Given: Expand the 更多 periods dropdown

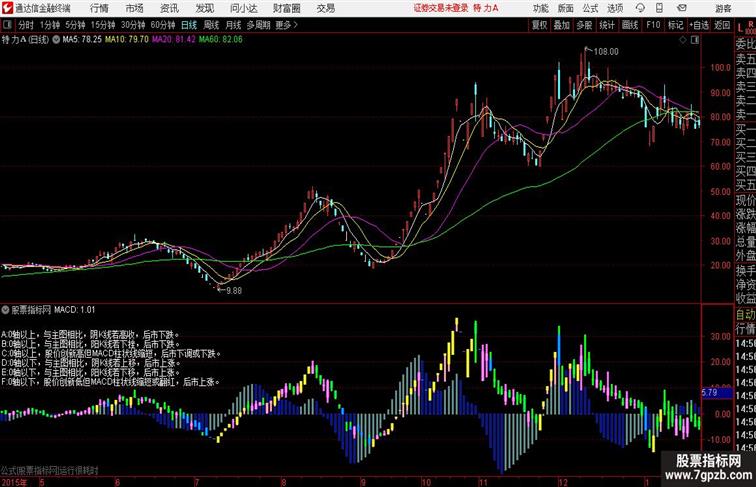Looking at the screenshot, I should 286,25.
